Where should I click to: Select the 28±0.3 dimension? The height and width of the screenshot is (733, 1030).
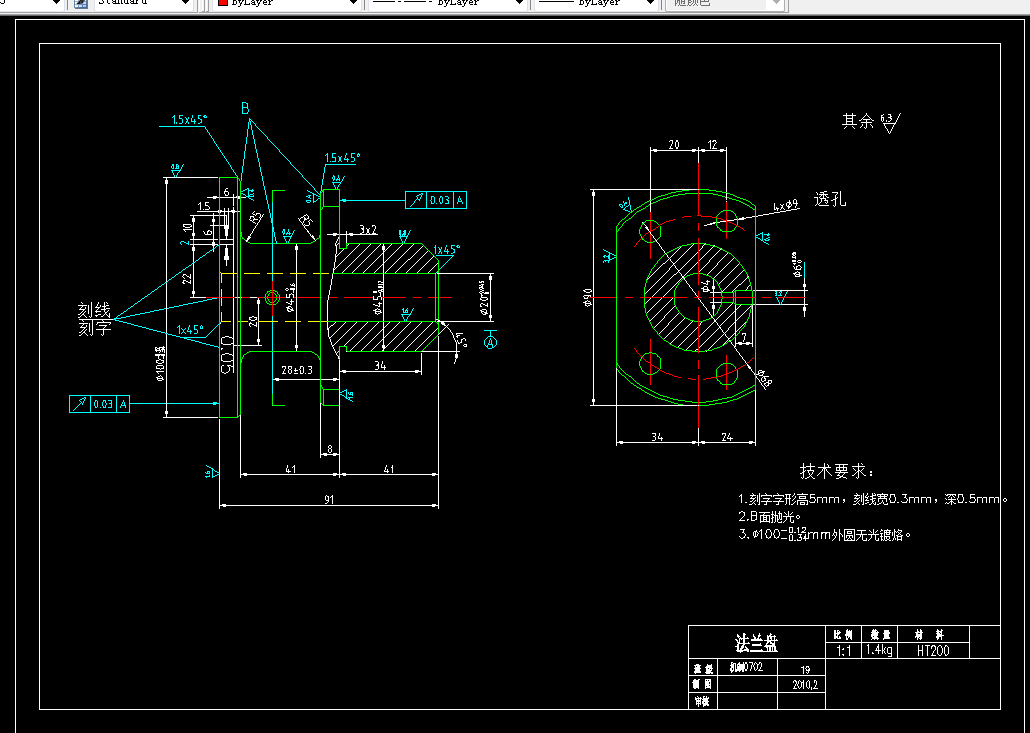tap(297, 370)
